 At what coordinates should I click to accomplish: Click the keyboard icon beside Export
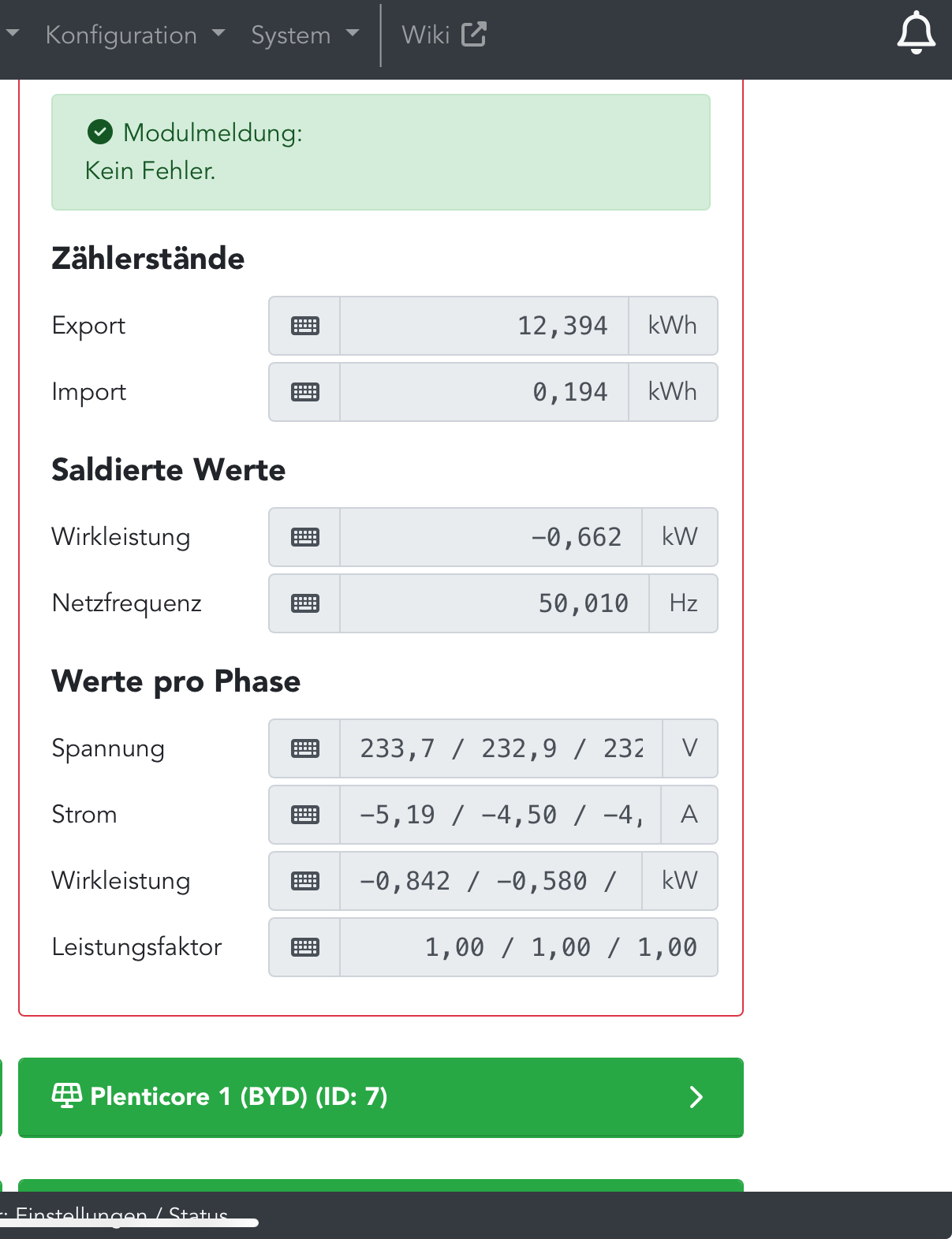pos(305,326)
